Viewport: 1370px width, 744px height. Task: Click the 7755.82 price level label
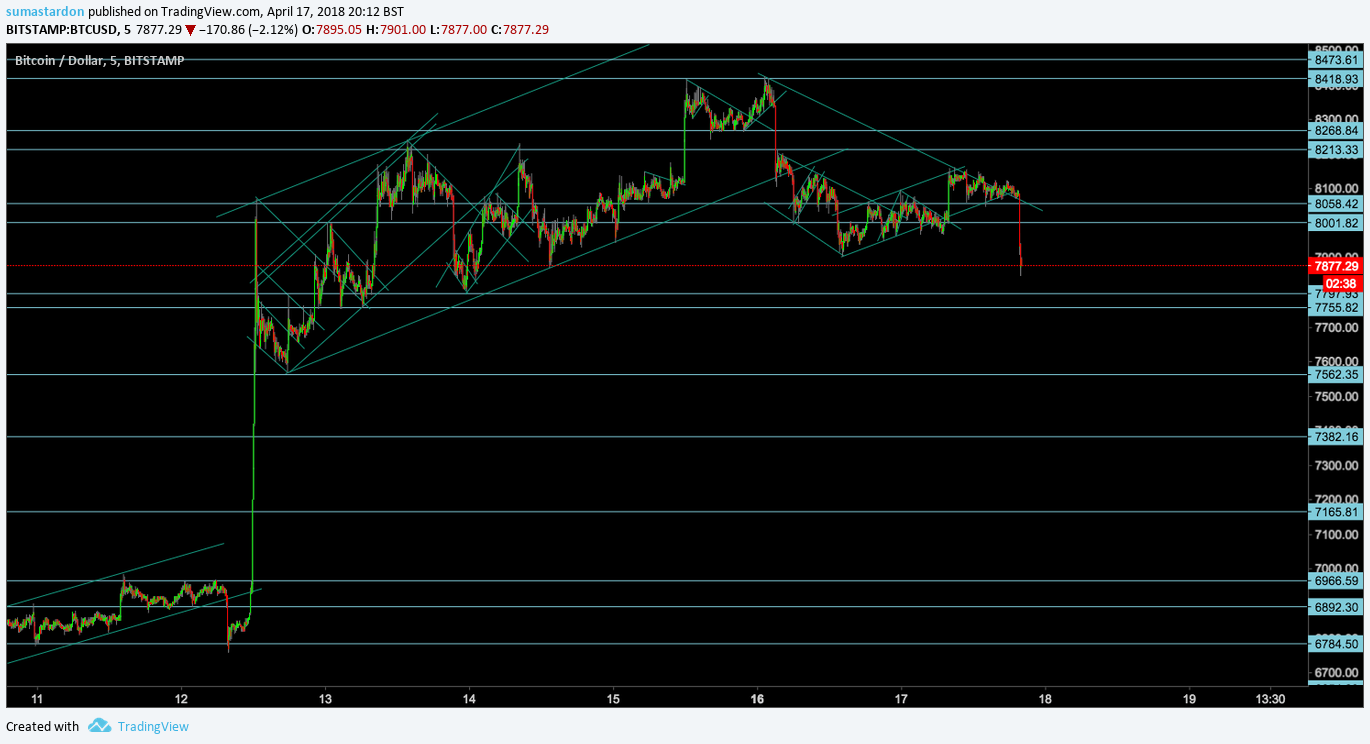click(1335, 308)
